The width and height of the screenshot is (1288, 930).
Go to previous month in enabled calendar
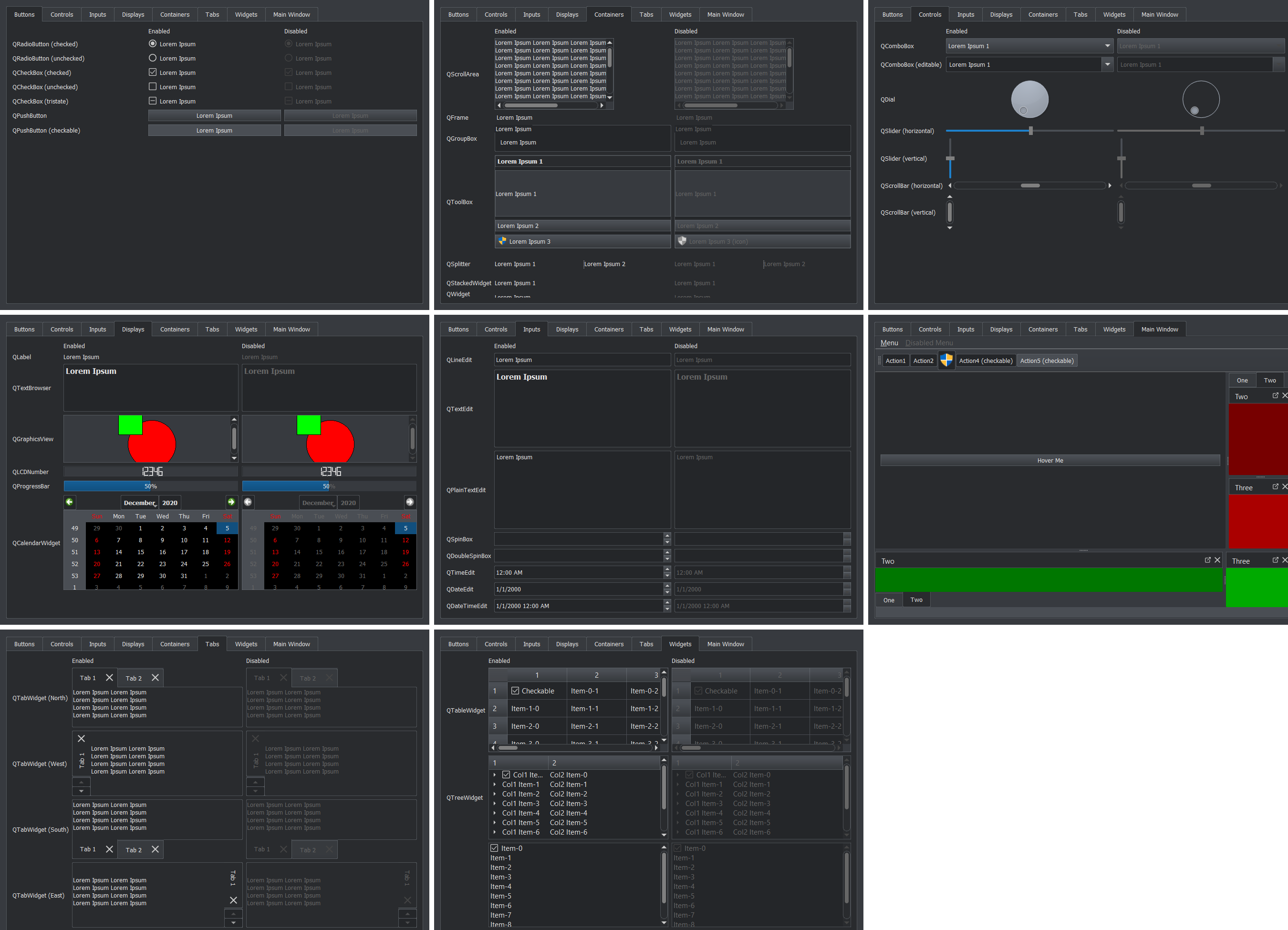(x=69, y=502)
